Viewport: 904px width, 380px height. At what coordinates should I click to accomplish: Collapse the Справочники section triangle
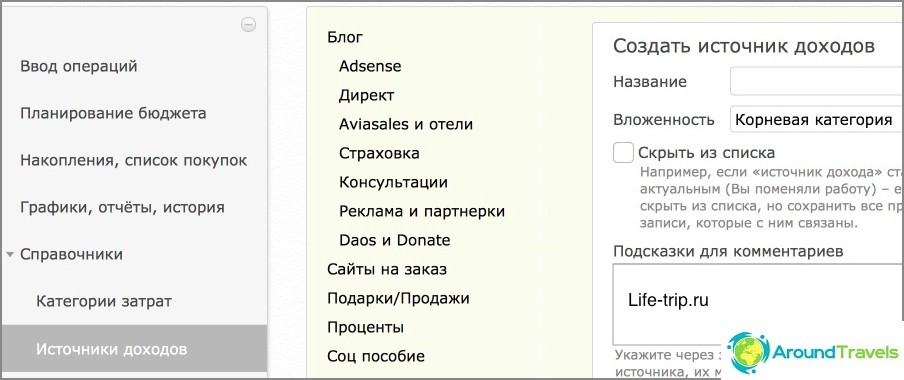tap(10, 254)
